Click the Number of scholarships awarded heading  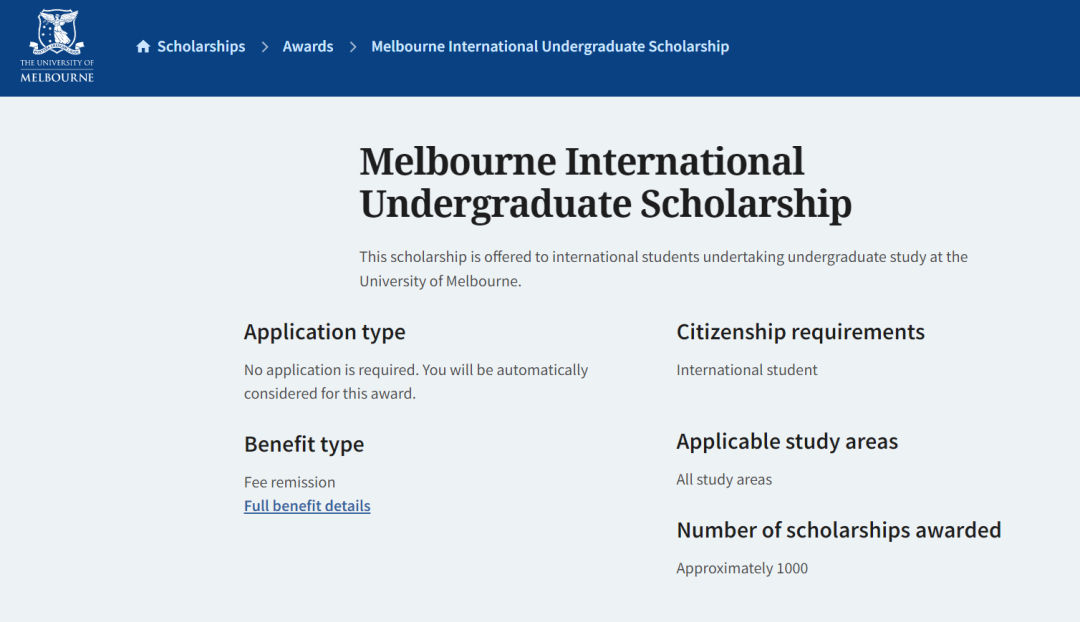pos(838,530)
